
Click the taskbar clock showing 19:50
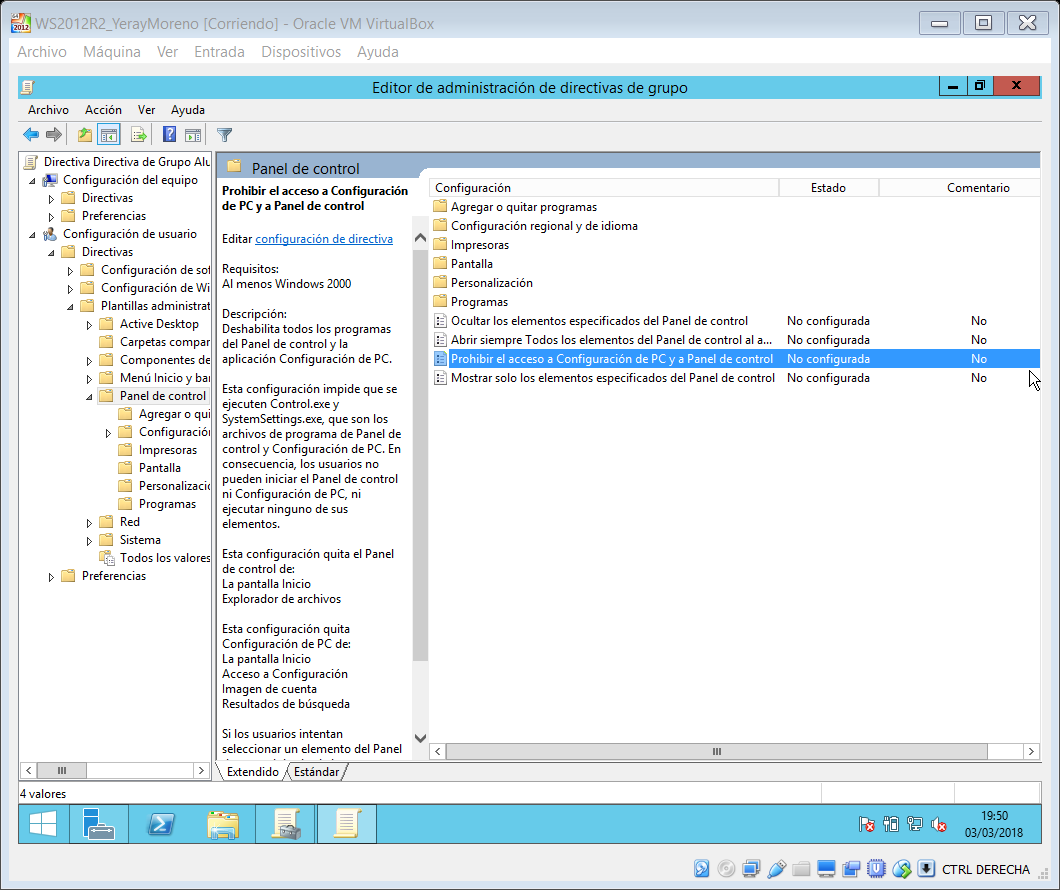pos(994,824)
